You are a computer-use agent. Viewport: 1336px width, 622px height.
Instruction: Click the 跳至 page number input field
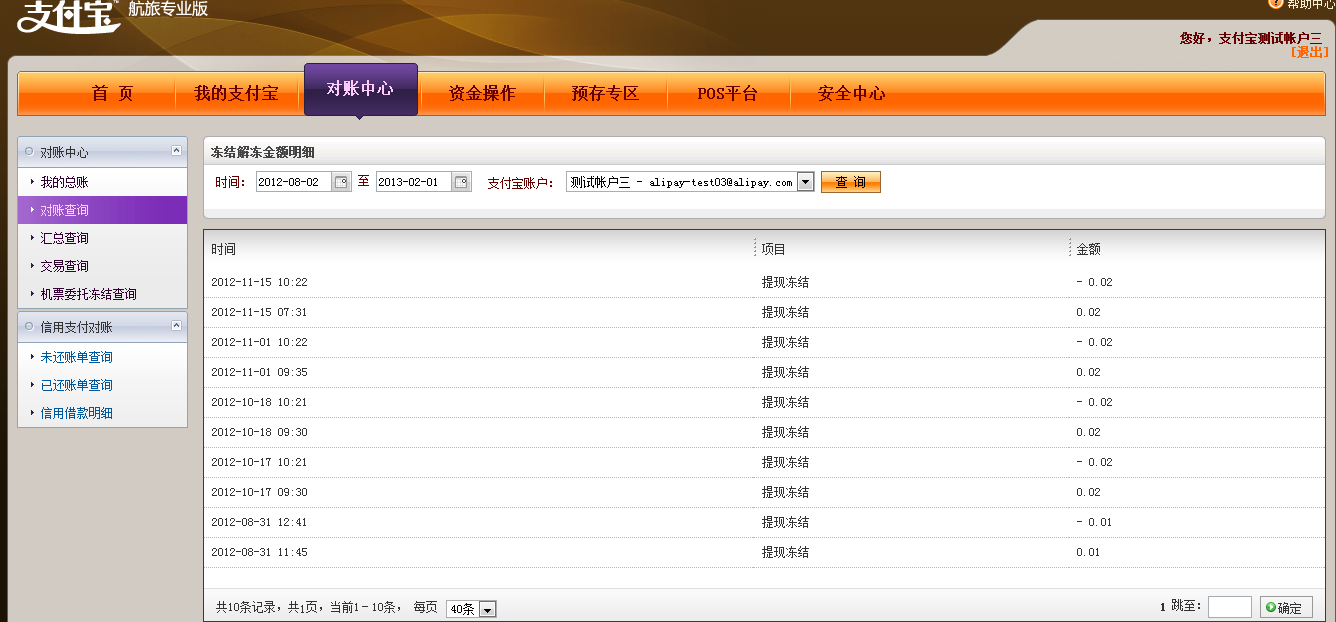tap(1229, 607)
